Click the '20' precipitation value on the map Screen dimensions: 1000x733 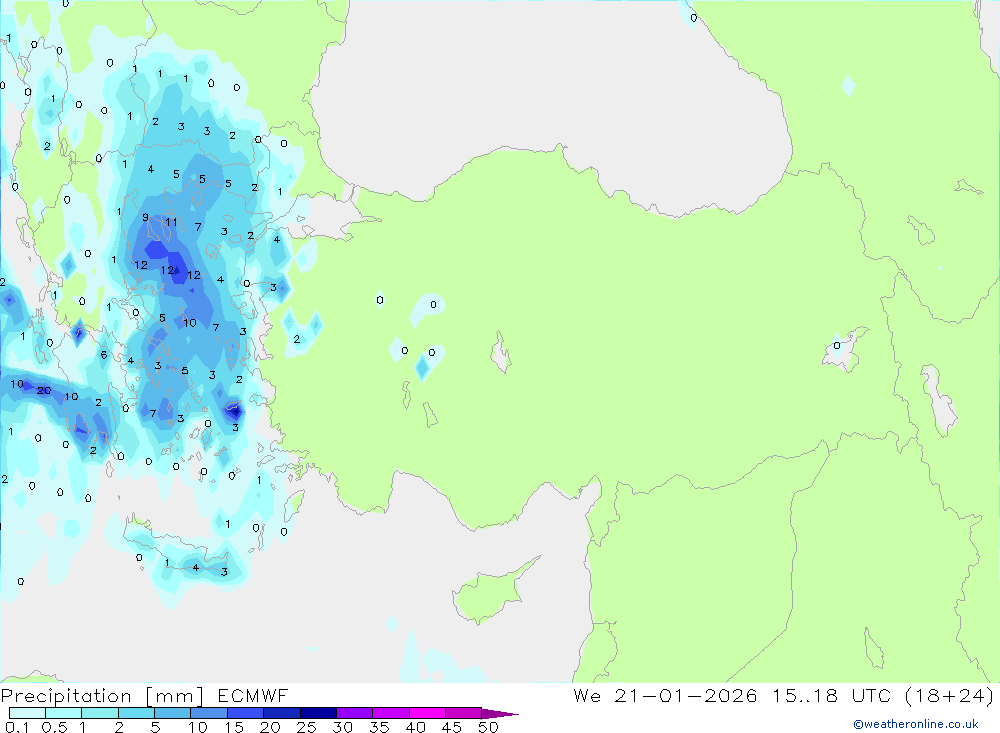[x=44, y=390]
